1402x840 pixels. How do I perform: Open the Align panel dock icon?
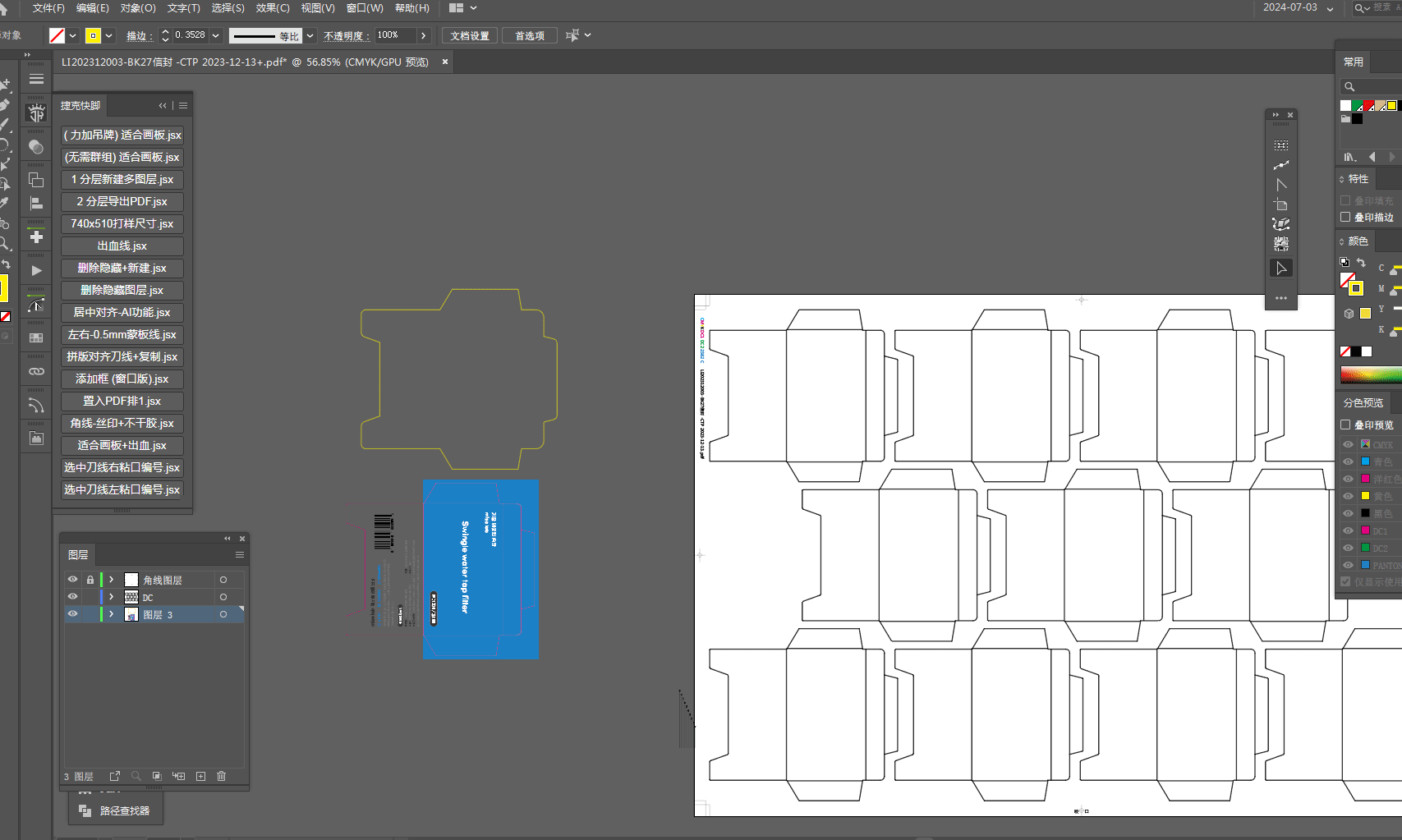coord(36,204)
